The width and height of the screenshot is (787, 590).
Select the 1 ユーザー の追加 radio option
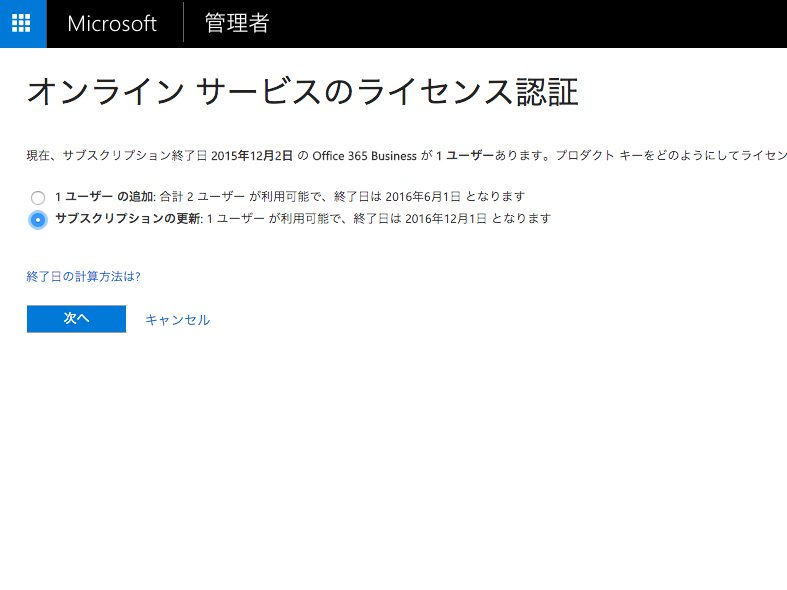[38, 197]
